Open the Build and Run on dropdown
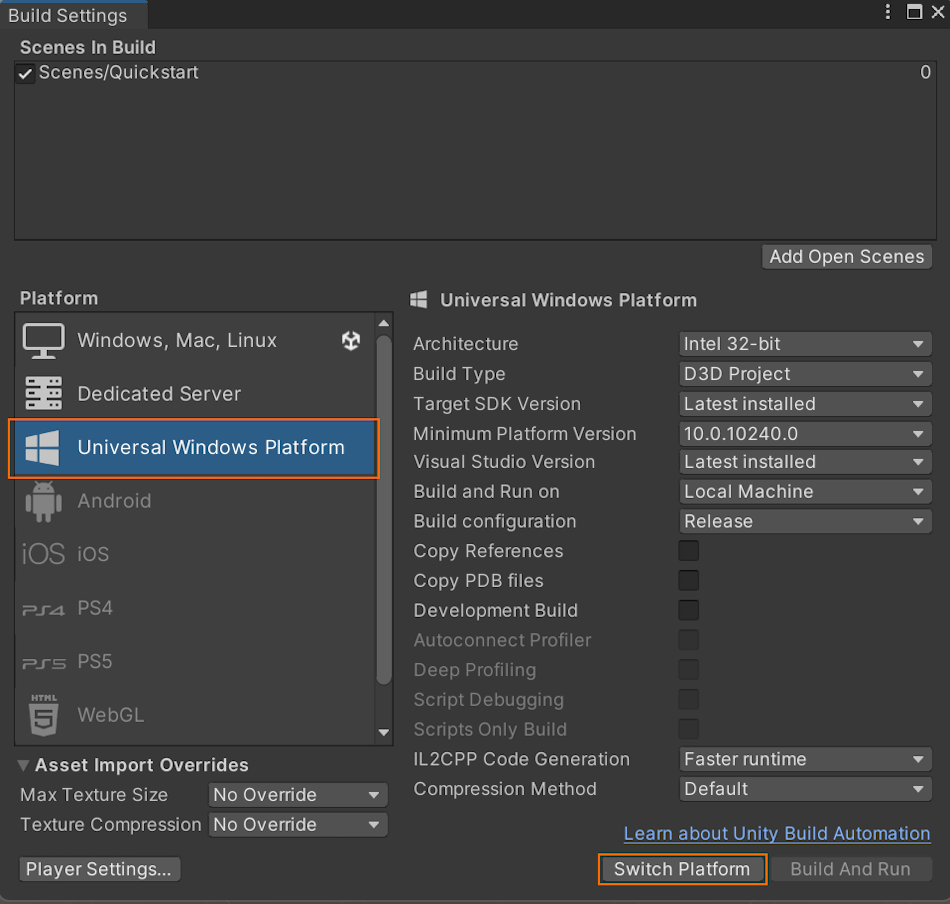This screenshot has height=904, width=950. (805, 491)
